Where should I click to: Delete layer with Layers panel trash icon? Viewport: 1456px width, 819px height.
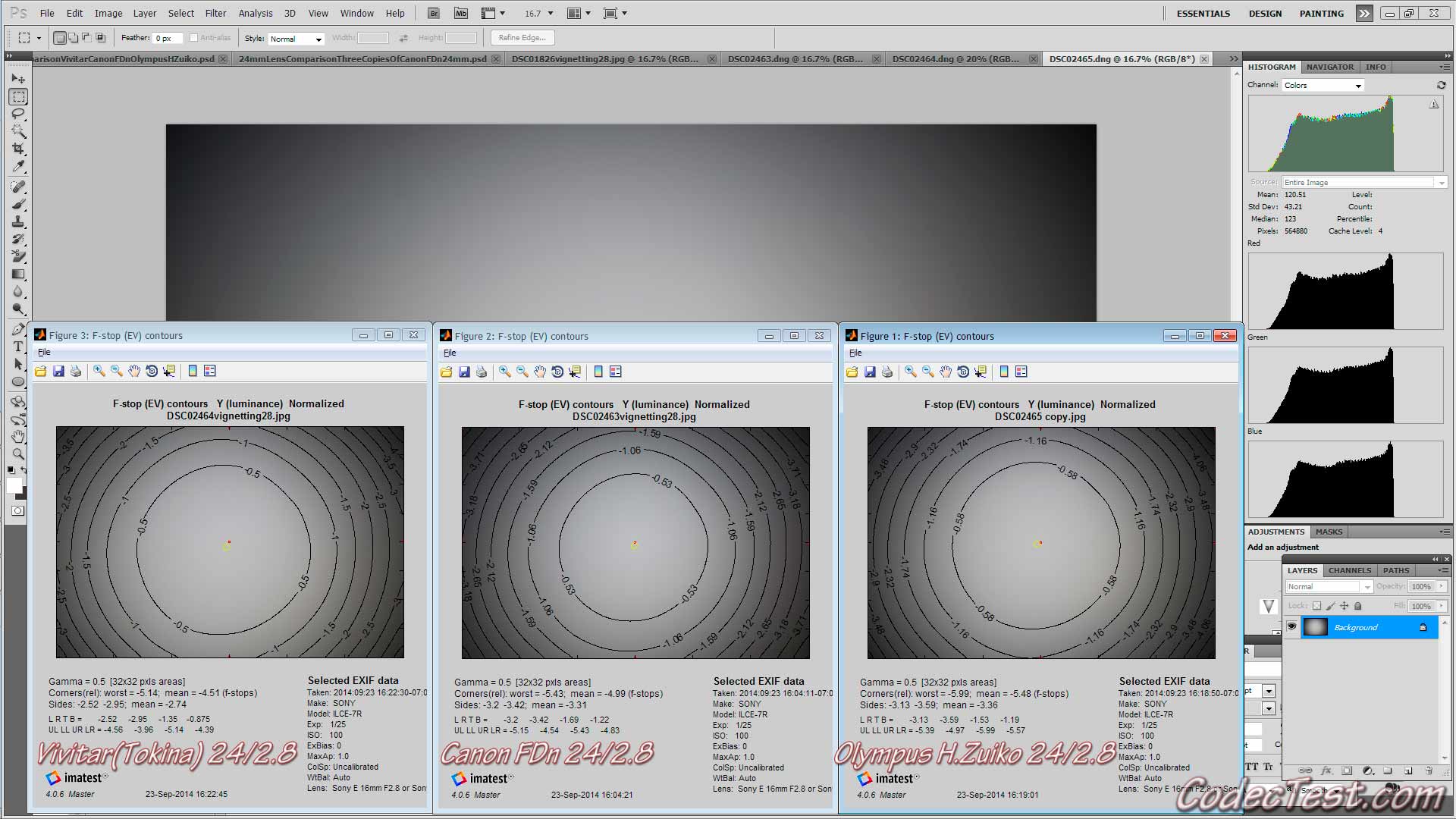pos(1429,770)
